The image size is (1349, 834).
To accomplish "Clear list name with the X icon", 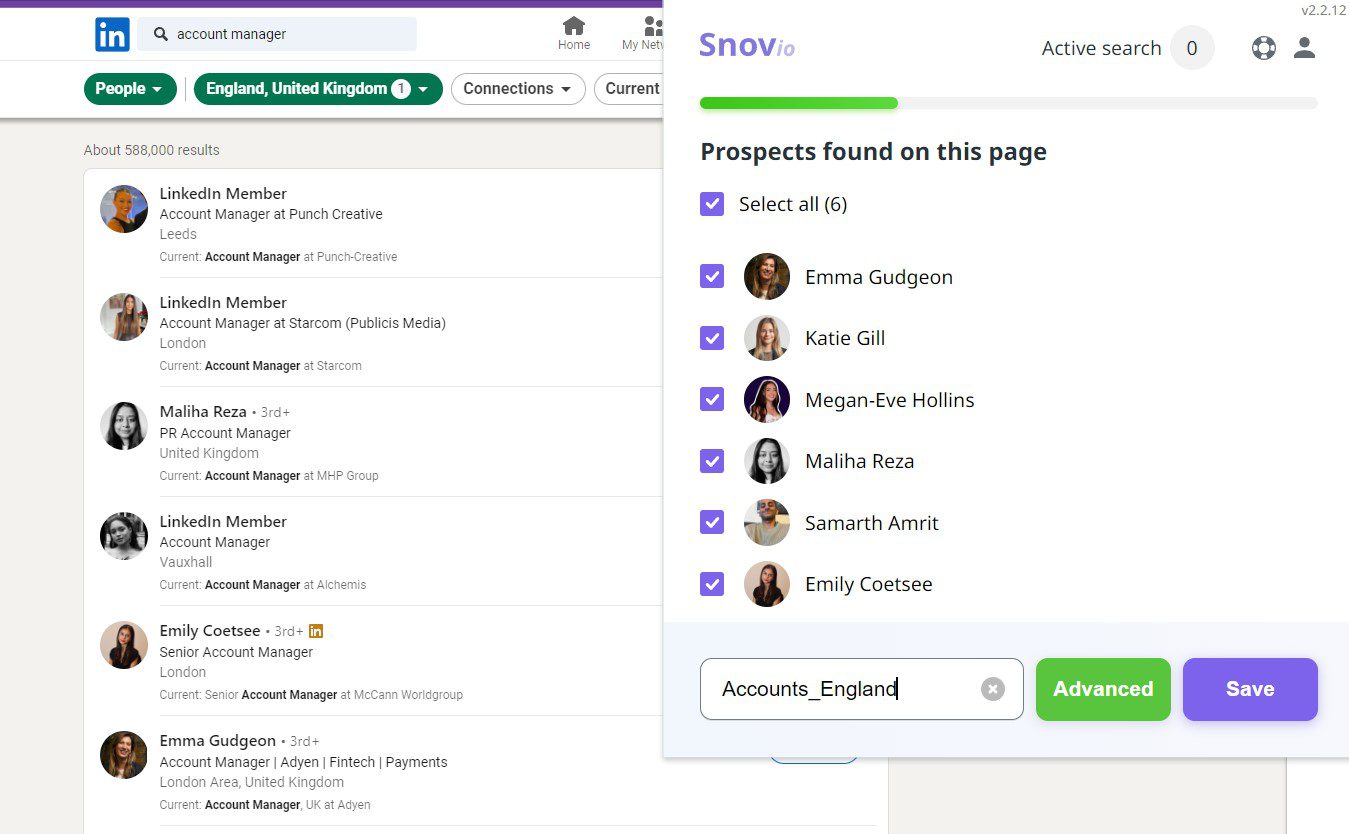I will (x=992, y=689).
